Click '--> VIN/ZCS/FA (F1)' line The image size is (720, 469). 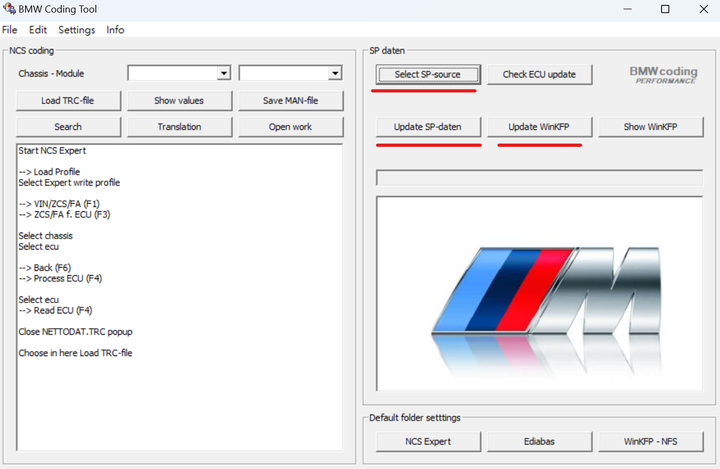pyautogui.click(x=59, y=204)
